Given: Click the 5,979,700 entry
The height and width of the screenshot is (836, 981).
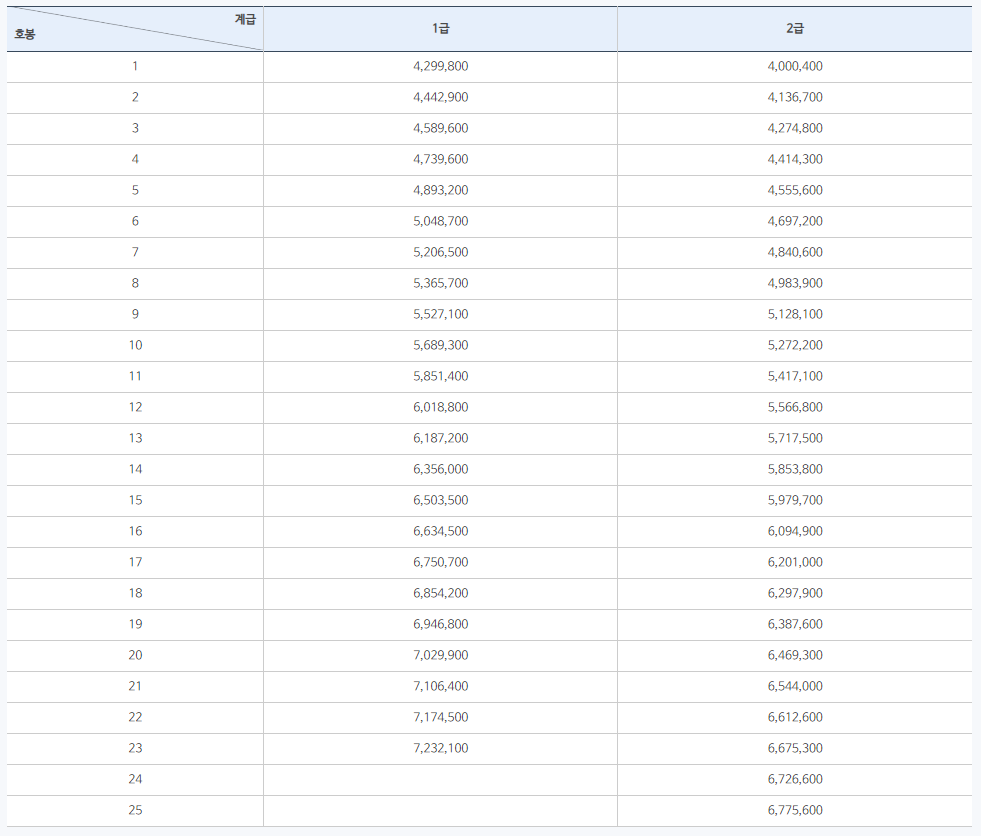Looking at the screenshot, I should tap(795, 500).
